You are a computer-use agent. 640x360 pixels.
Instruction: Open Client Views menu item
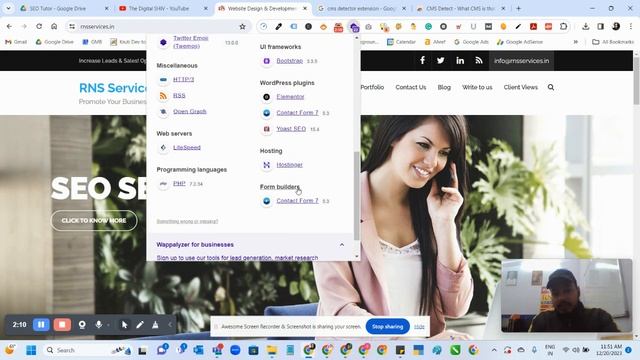click(520, 87)
